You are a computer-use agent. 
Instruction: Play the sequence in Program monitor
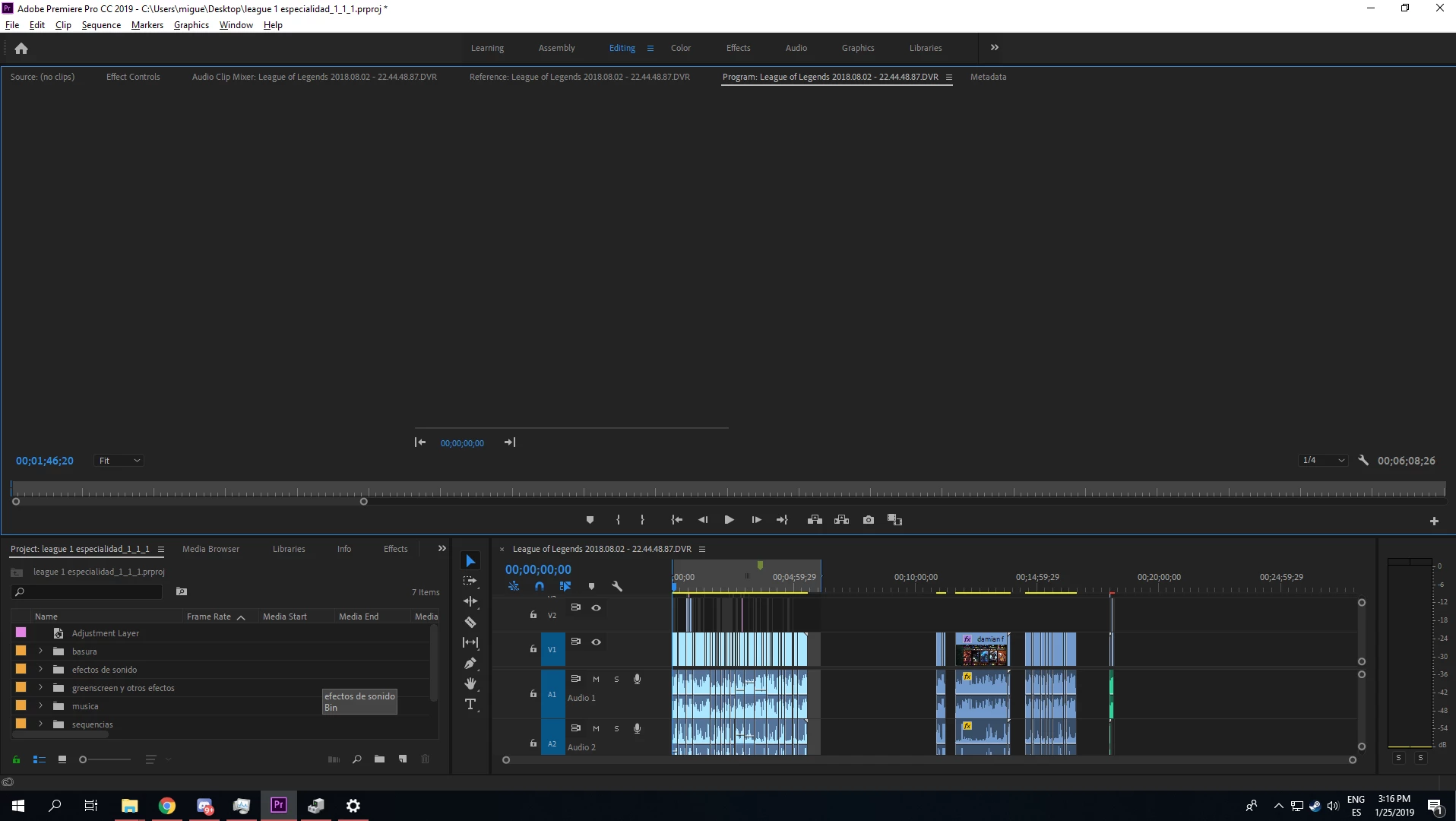tap(729, 520)
